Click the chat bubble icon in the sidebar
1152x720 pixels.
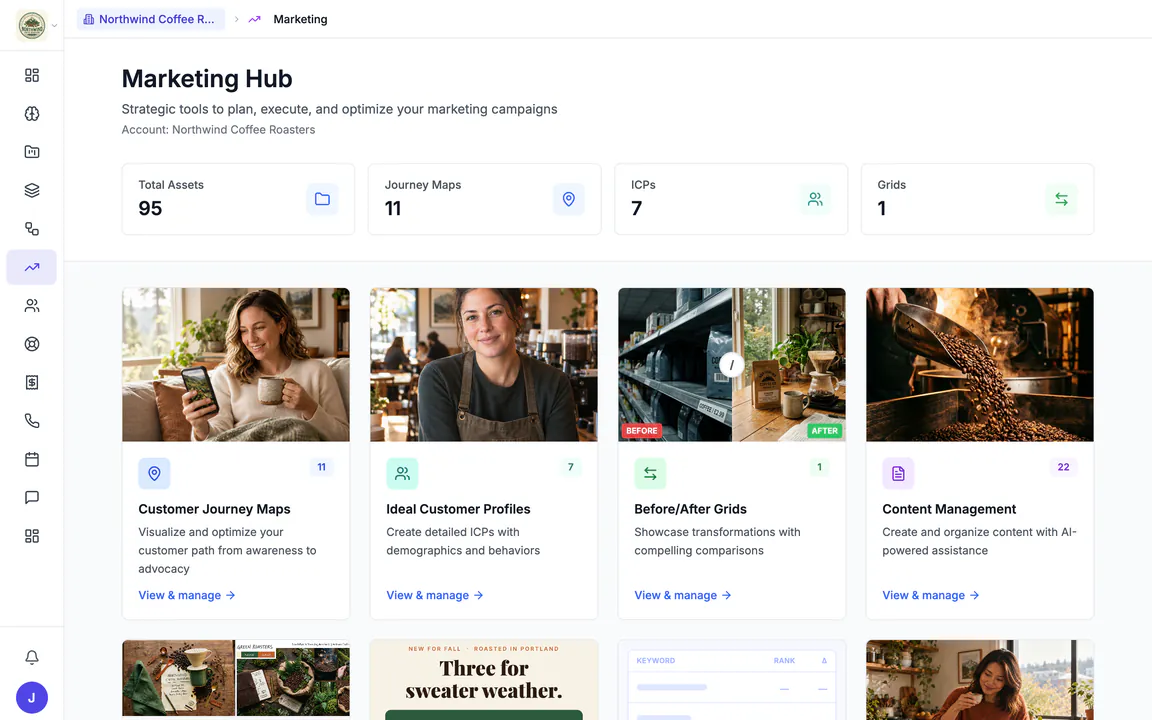coord(32,497)
